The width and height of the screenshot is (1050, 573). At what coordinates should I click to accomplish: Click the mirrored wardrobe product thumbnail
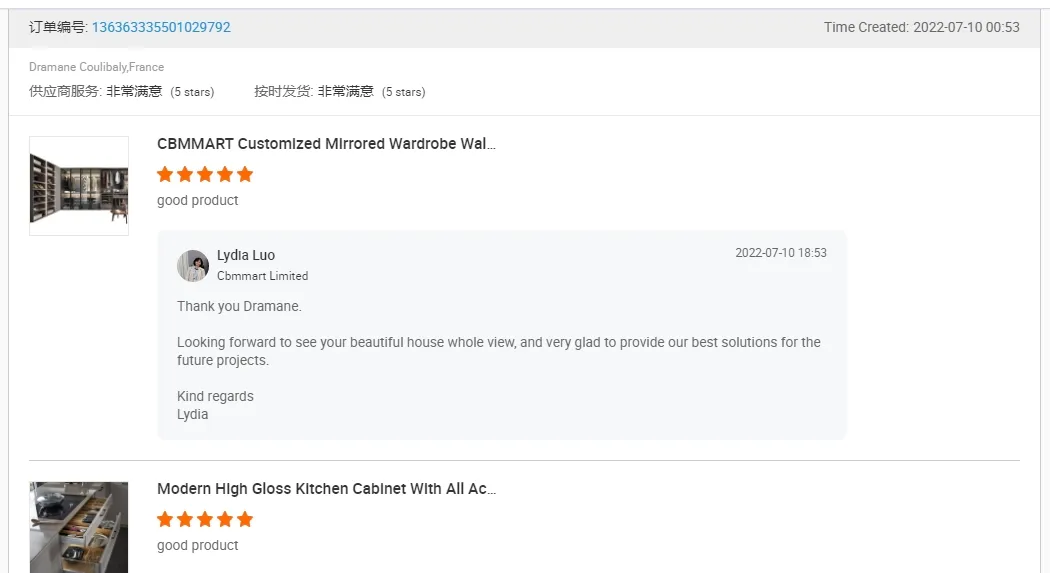(x=79, y=186)
